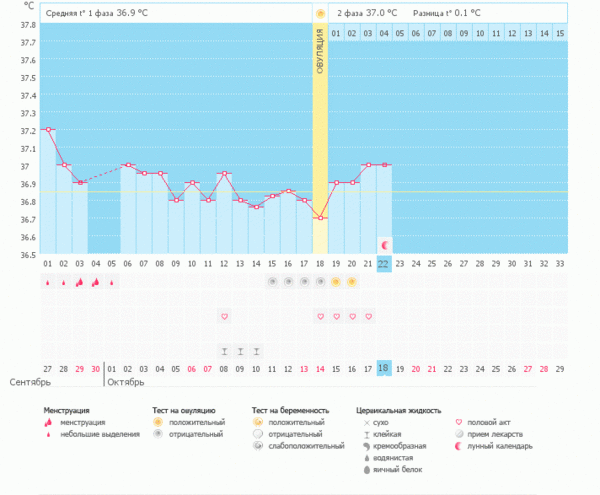
Task: Click the heart icon on cycle day 12
Action: click(224, 317)
